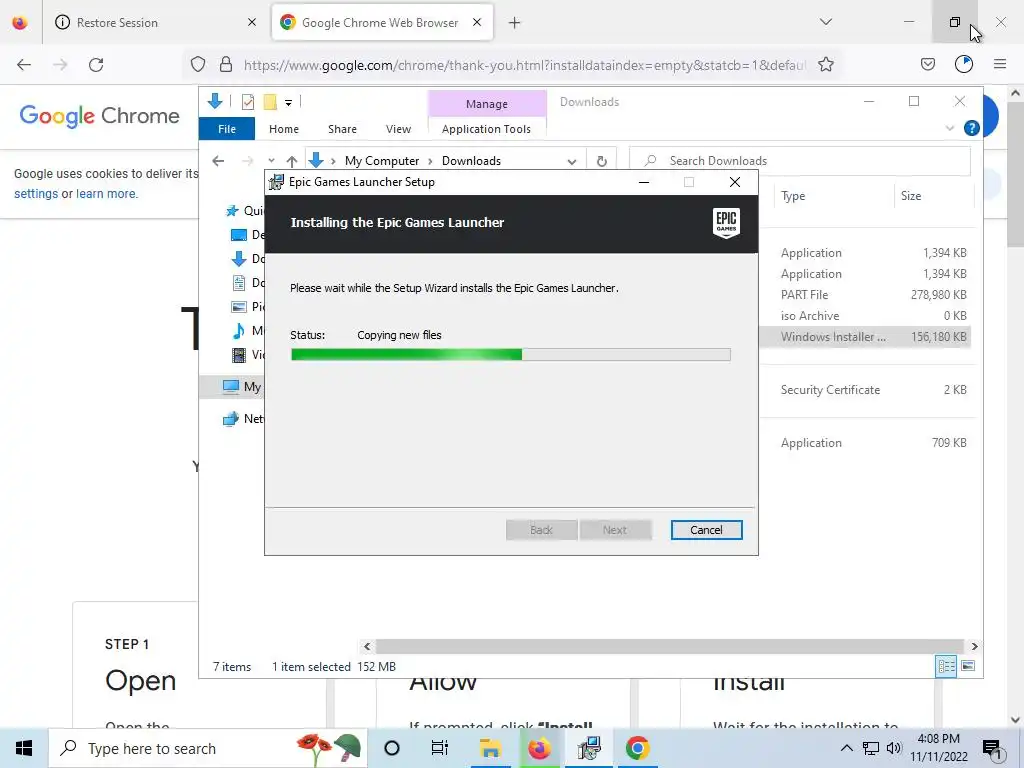Expand the address bar history dropdown

(x=571, y=161)
